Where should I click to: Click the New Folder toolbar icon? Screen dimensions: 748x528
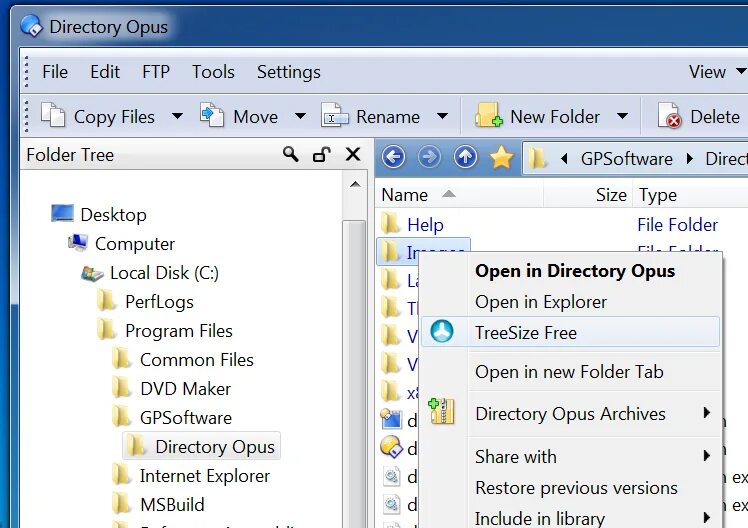(488, 115)
